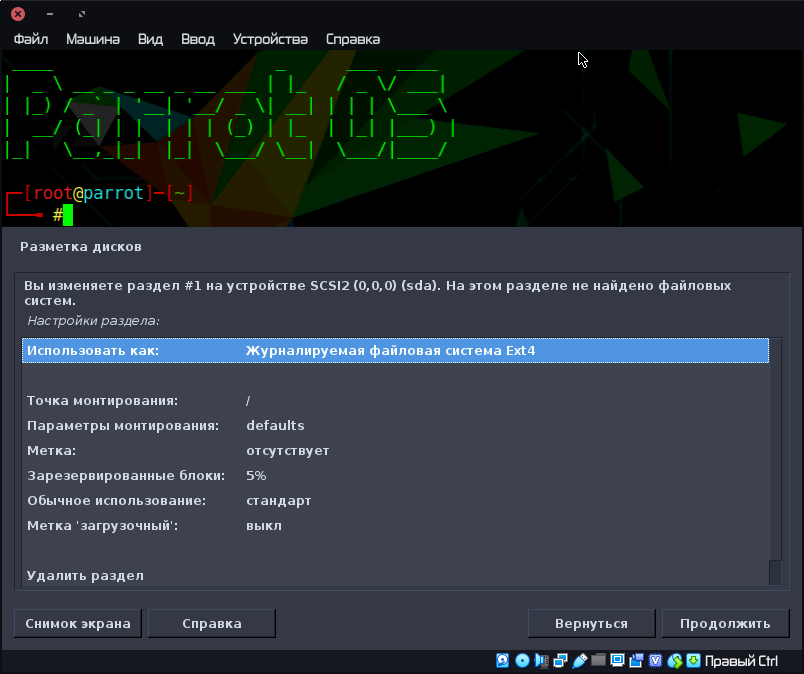Select the 'Зарезервированные блоки: 5%' row
Image resolution: width=804 pixels, height=674 pixels.
pos(395,475)
